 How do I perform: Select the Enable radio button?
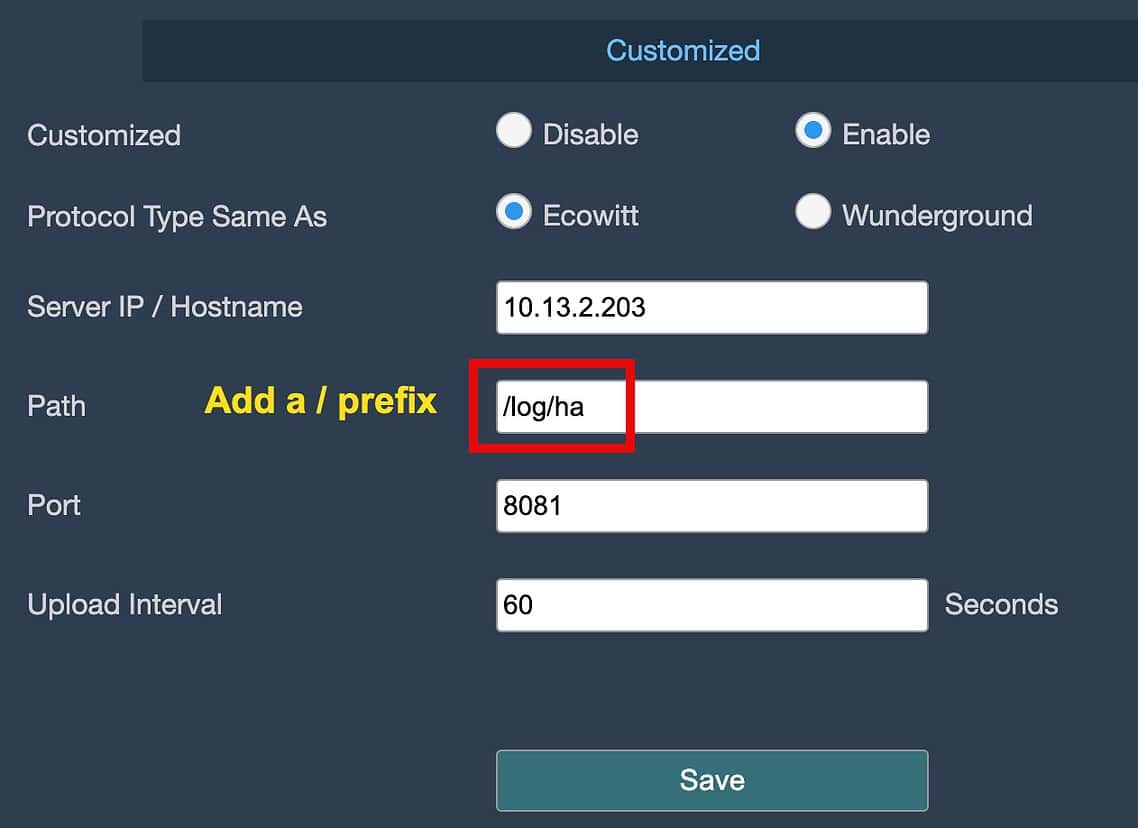pos(812,131)
